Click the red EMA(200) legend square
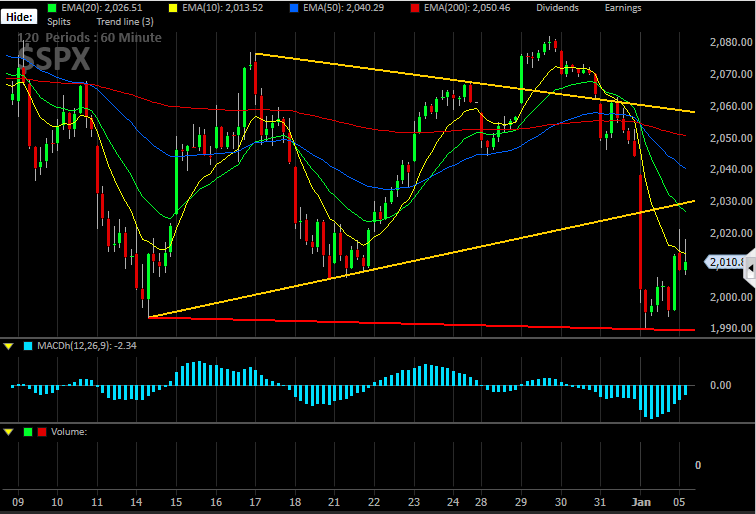The image size is (756, 514). click(x=415, y=8)
